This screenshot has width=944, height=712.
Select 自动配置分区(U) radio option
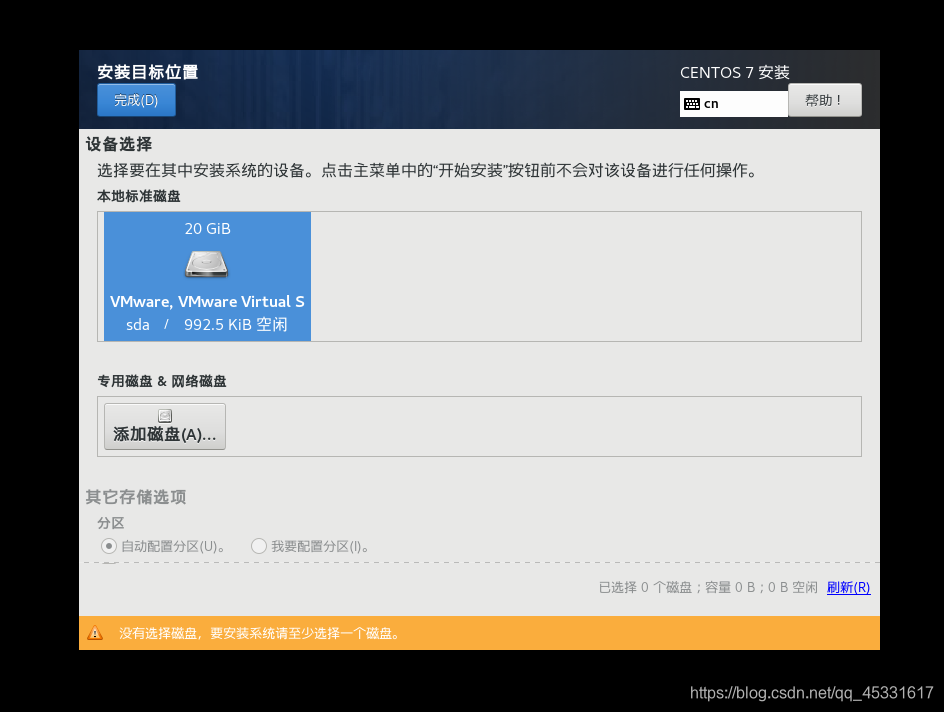pos(164,546)
